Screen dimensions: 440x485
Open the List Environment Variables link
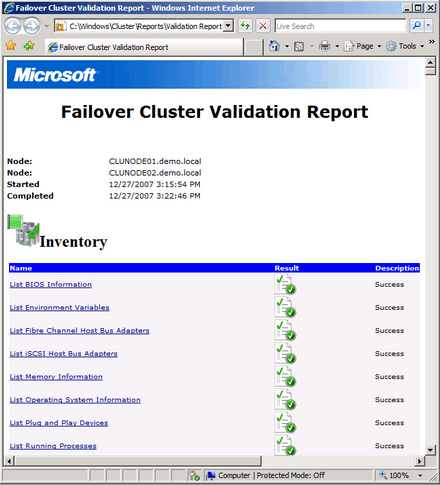coord(59,308)
